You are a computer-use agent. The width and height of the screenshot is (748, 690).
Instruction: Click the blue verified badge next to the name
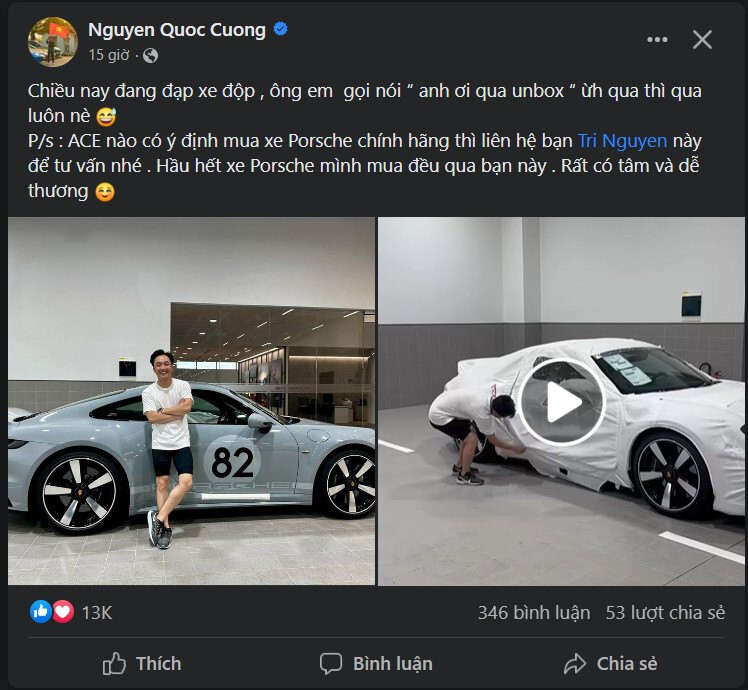281,30
